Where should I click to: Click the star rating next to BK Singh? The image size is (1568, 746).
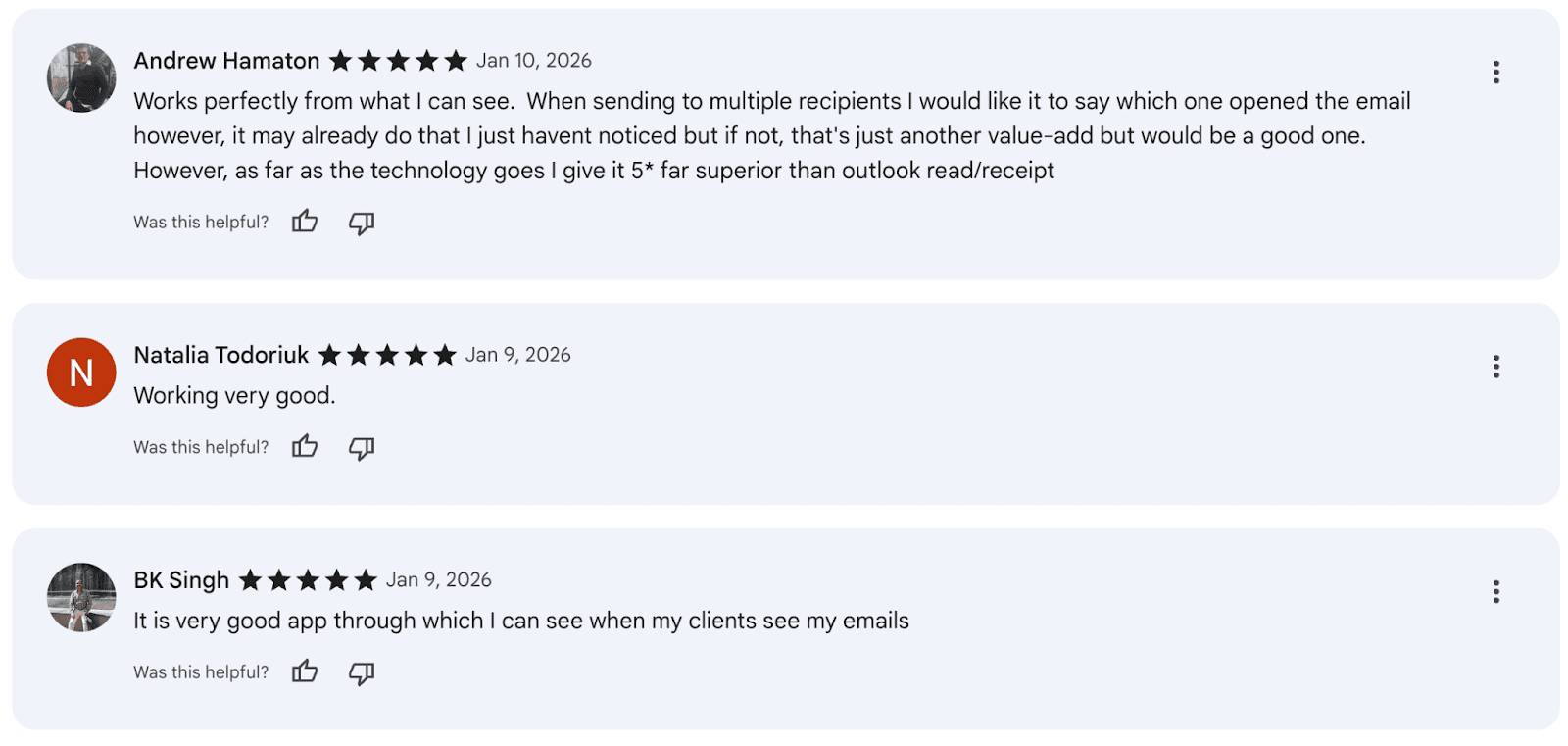pyautogui.click(x=308, y=580)
